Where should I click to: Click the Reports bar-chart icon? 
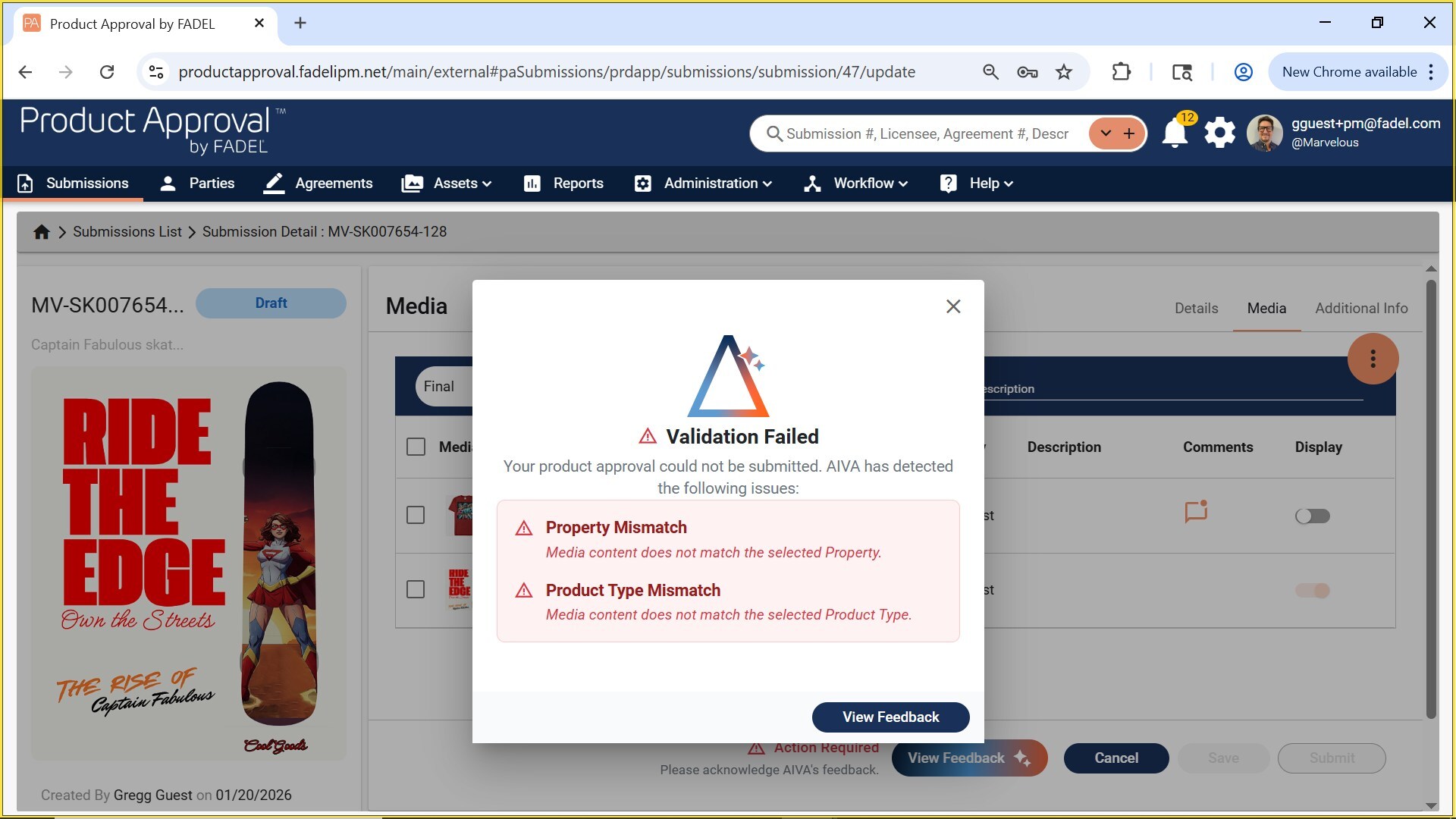coord(532,183)
